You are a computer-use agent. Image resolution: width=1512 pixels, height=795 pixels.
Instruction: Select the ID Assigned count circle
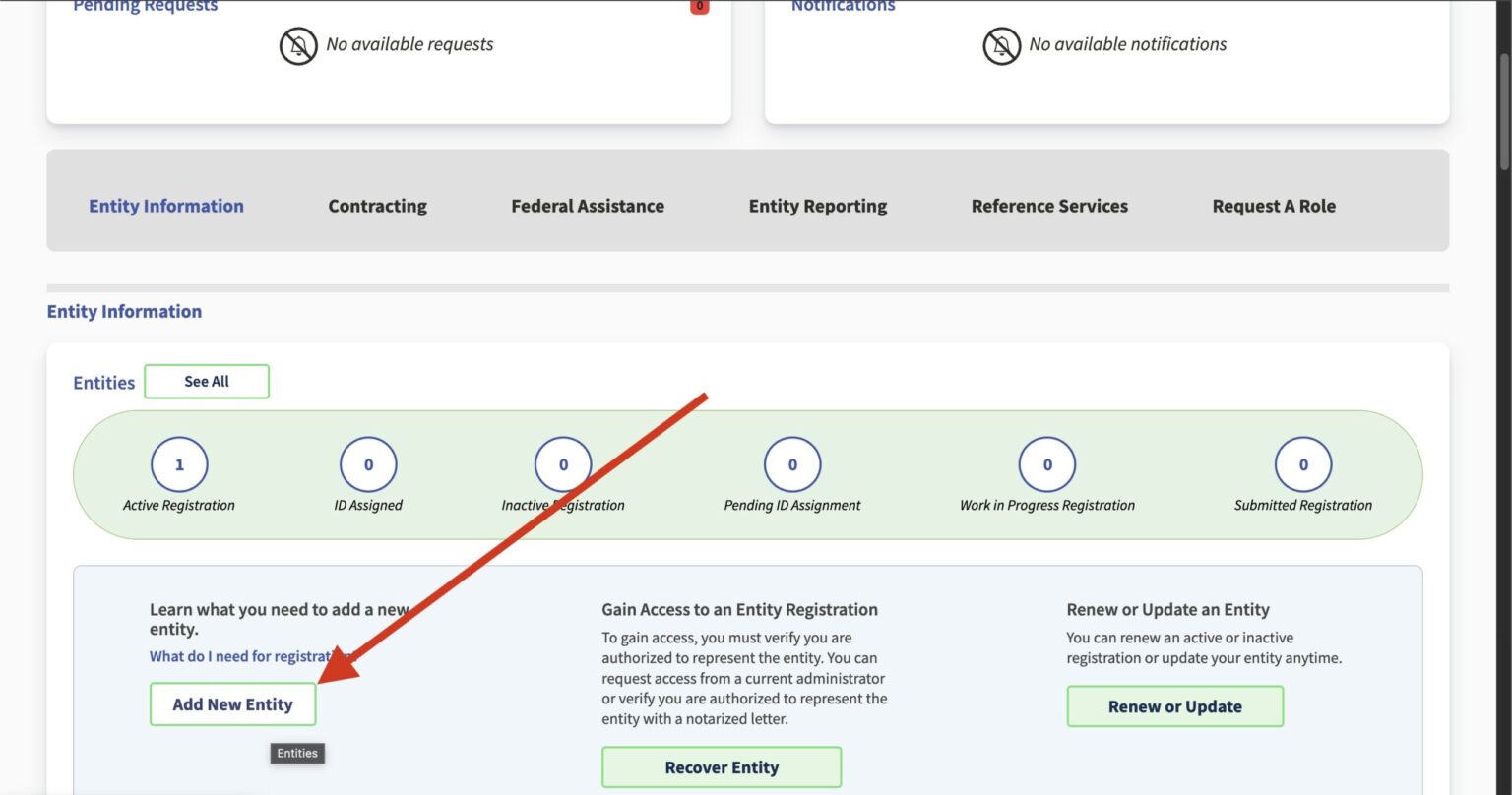coord(368,464)
